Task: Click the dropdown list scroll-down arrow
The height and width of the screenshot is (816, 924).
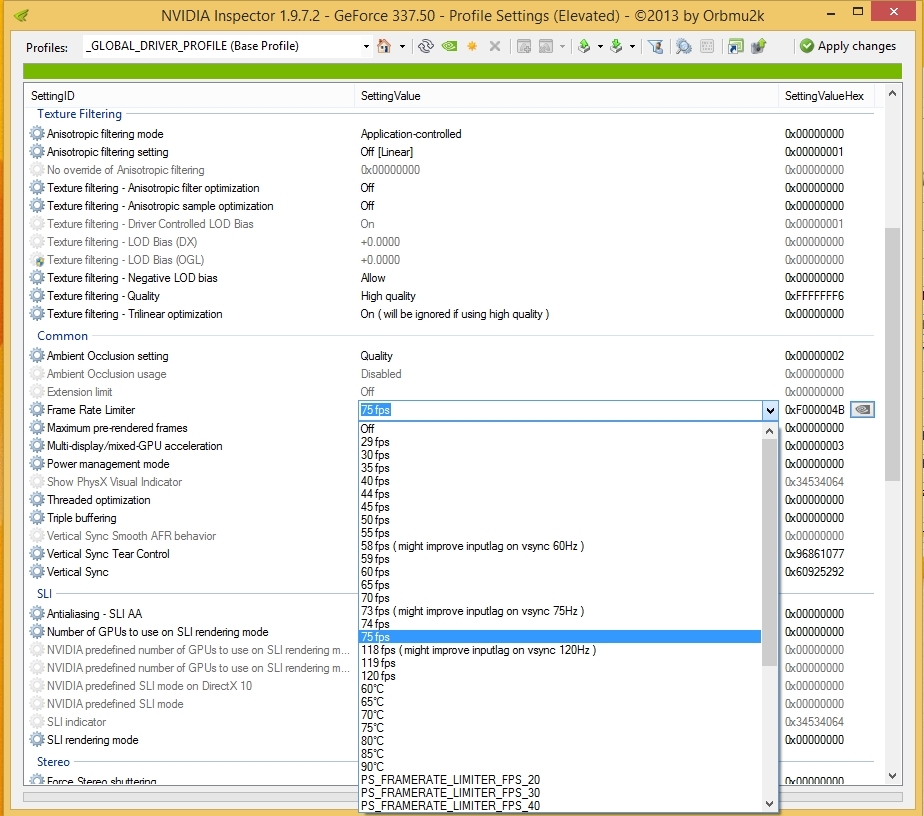Action: click(x=769, y=804)
